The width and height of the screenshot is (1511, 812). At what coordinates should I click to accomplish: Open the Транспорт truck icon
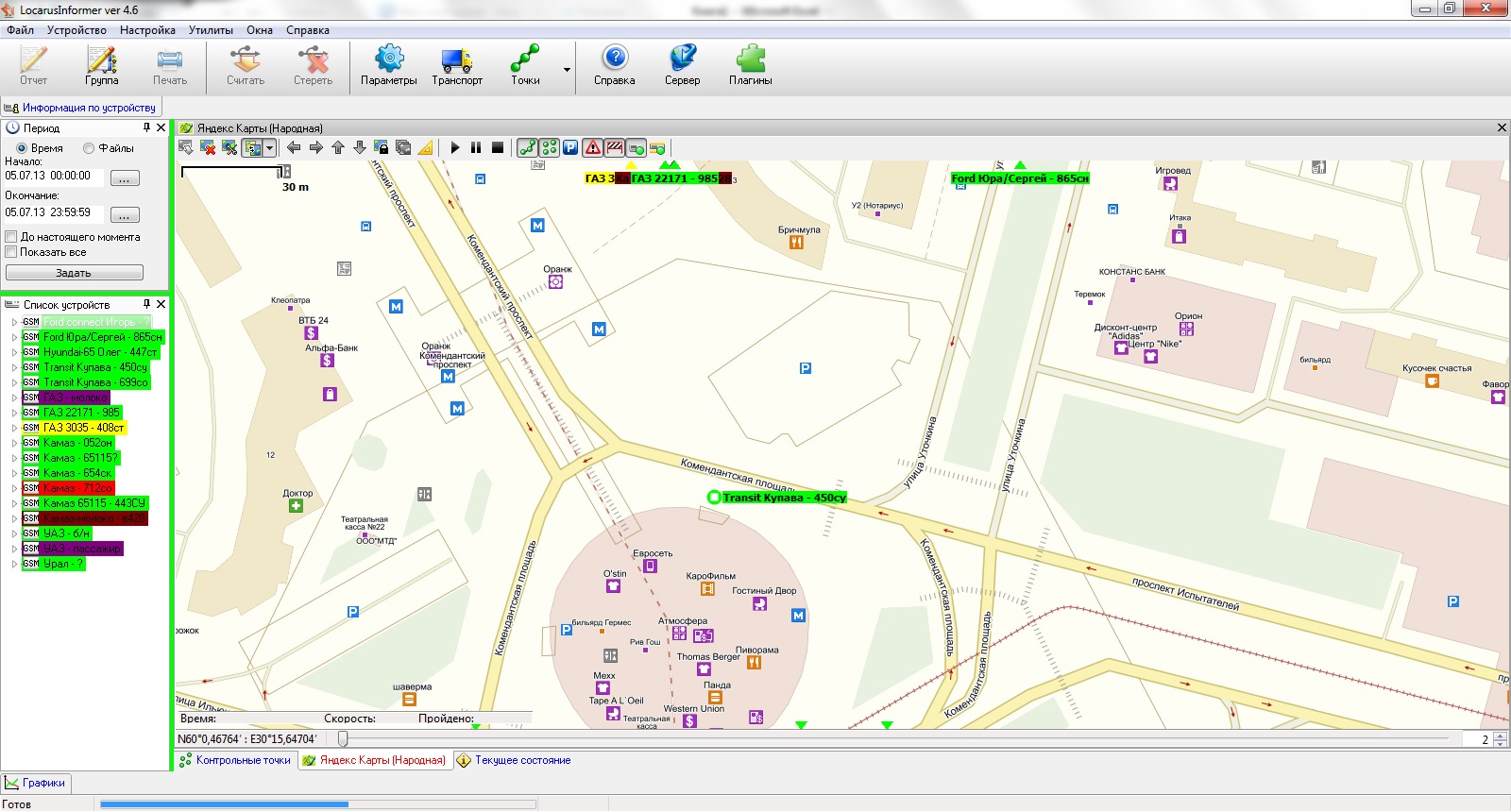tap(457, 66)
